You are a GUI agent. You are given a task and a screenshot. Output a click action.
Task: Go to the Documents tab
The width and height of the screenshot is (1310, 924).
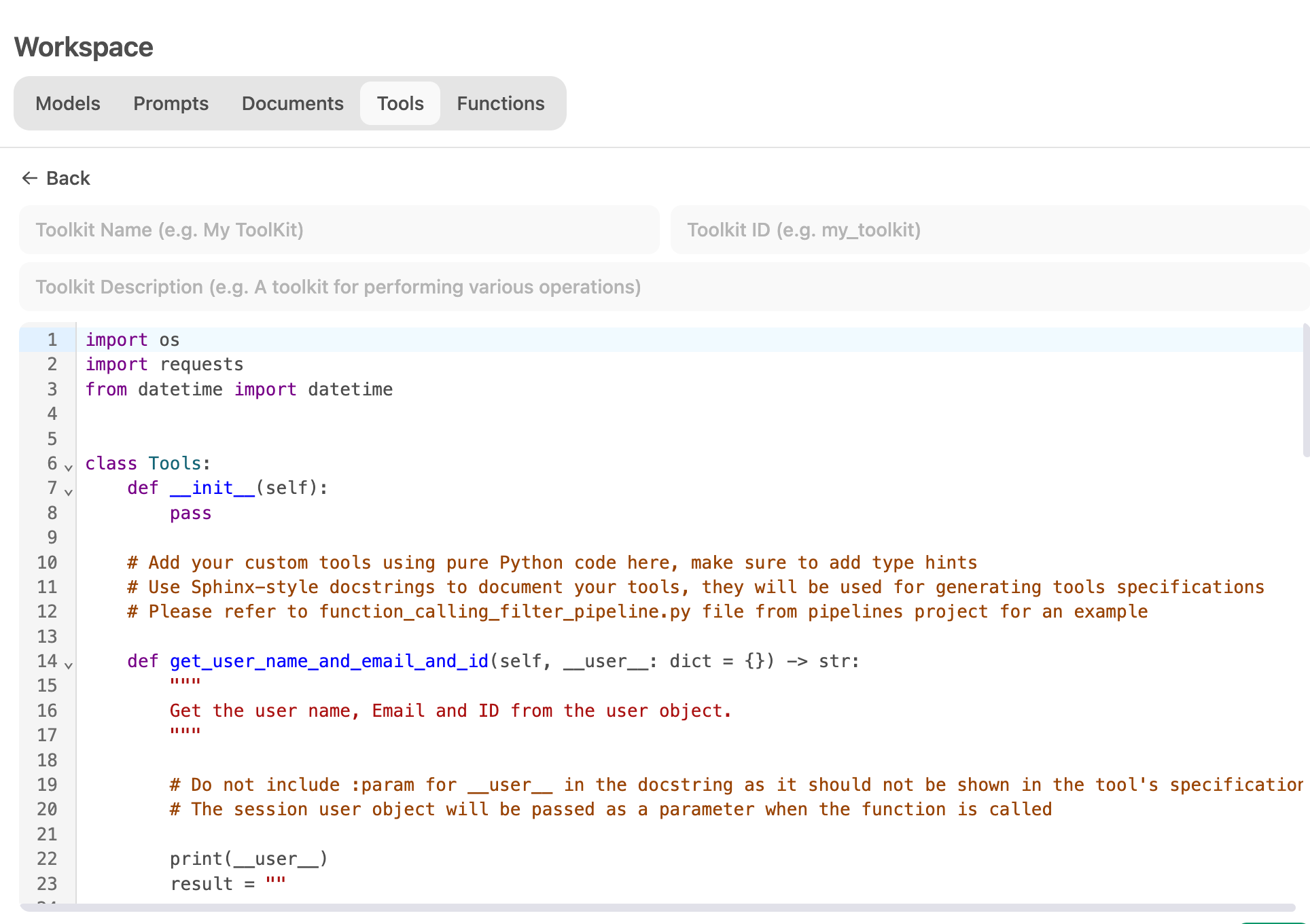tap(292, 103)
